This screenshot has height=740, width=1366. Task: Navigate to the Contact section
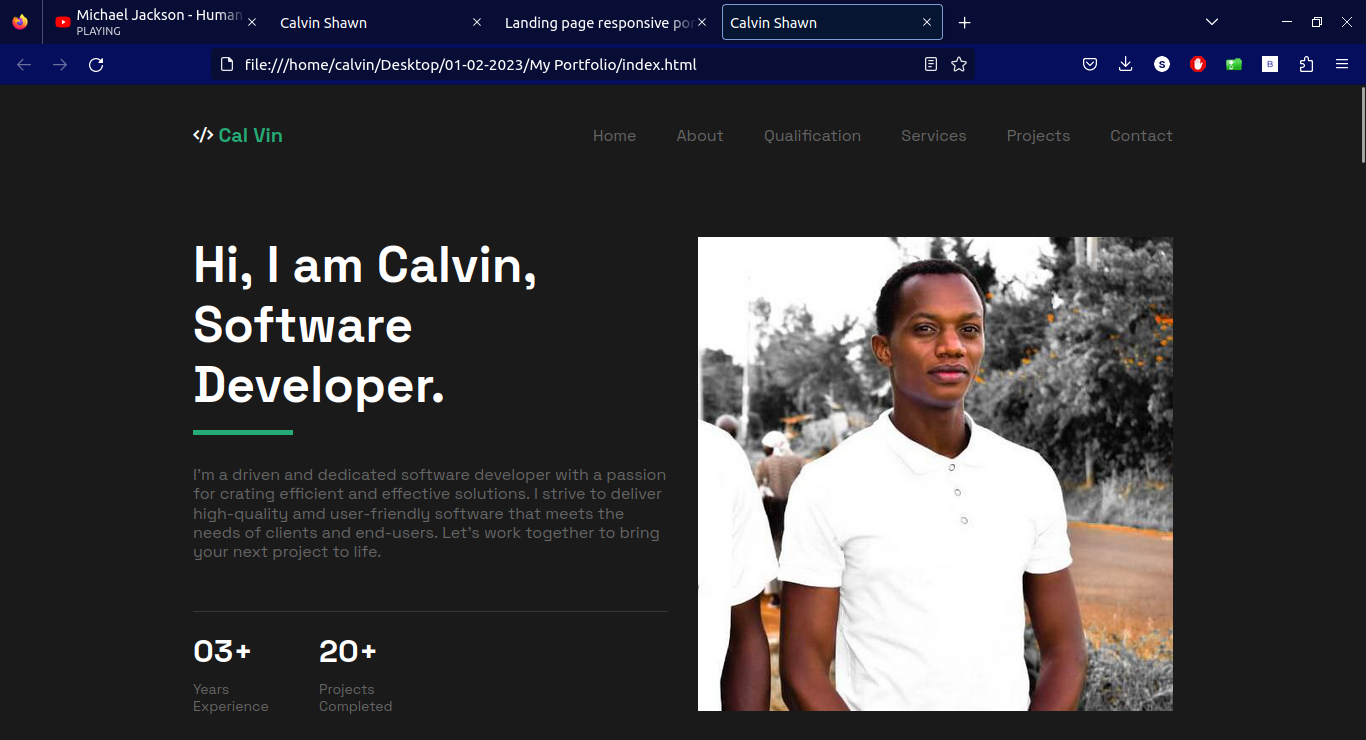click(1141, 135)
